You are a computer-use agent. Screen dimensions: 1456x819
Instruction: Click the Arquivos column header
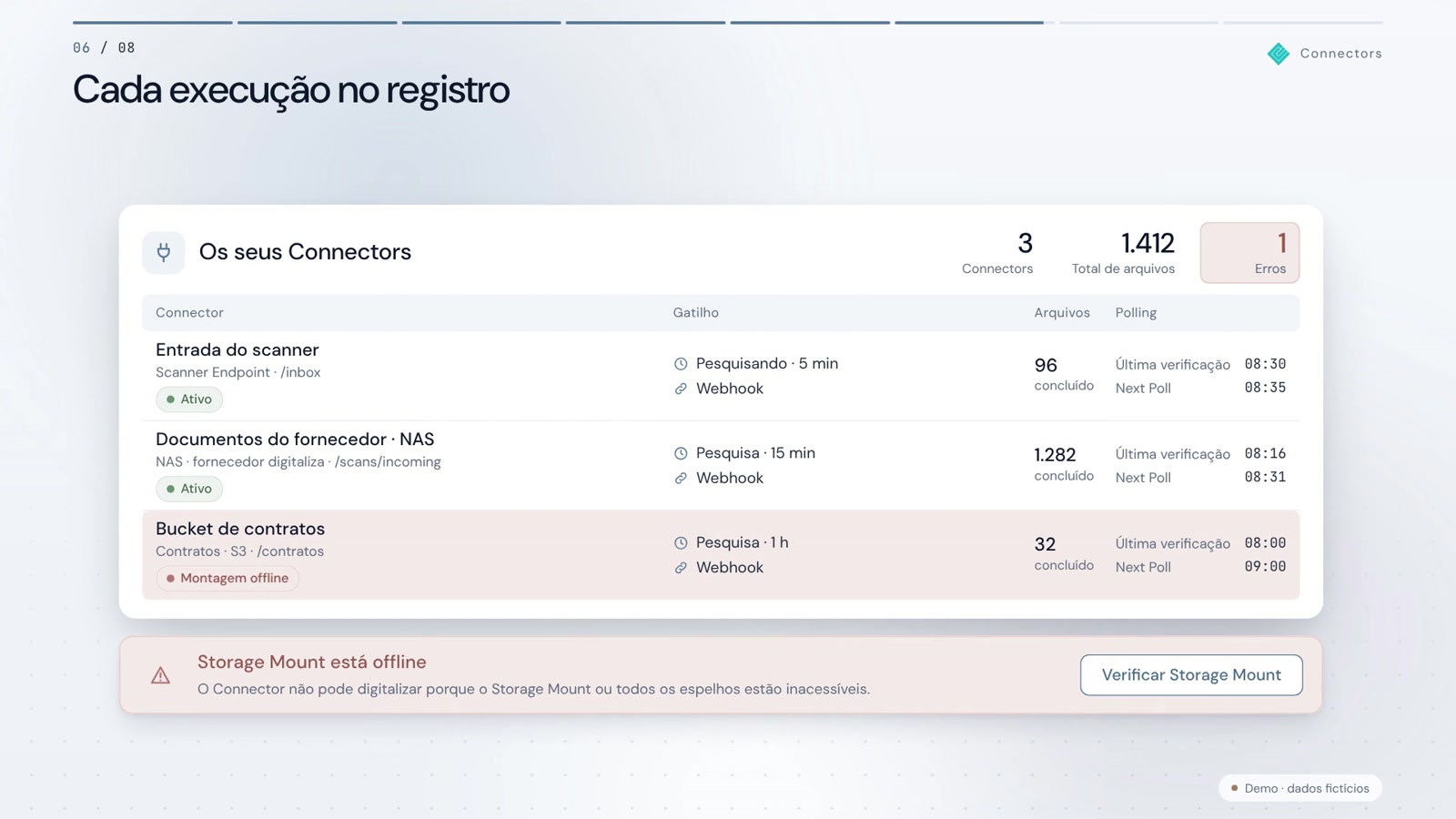(1062, 312)
